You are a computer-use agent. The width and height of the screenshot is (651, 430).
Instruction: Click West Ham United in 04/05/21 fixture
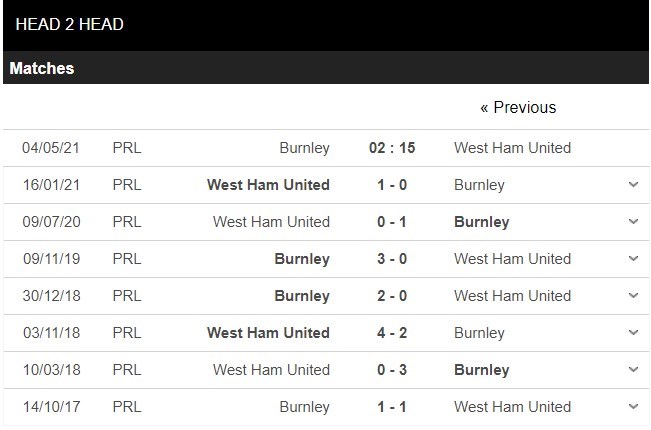tap(512, 148)
